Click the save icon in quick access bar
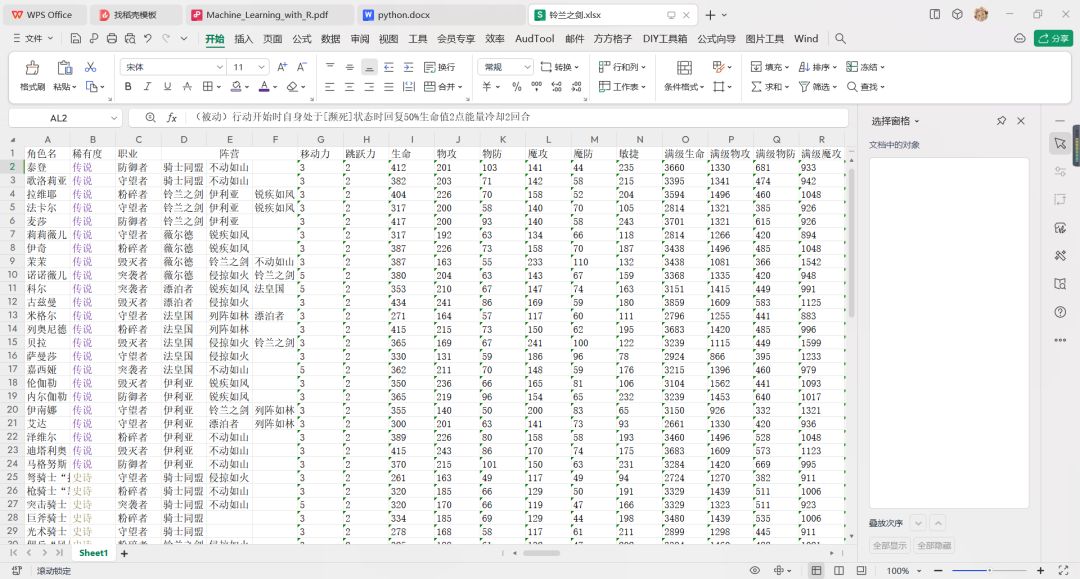The width and height of the screenshot is (1080, 579). (76, 39)
